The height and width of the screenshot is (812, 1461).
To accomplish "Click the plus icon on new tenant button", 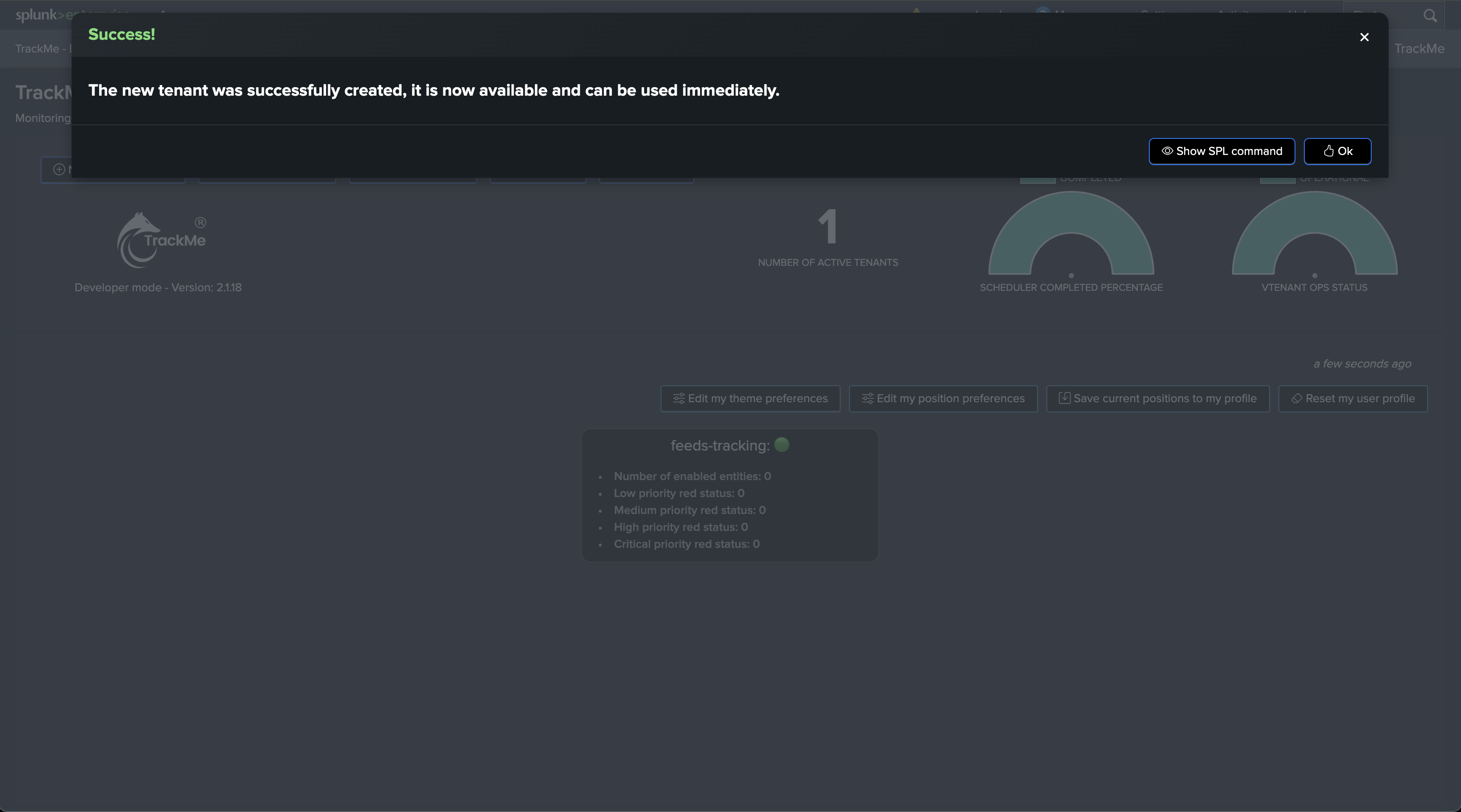I will (59, 169).
